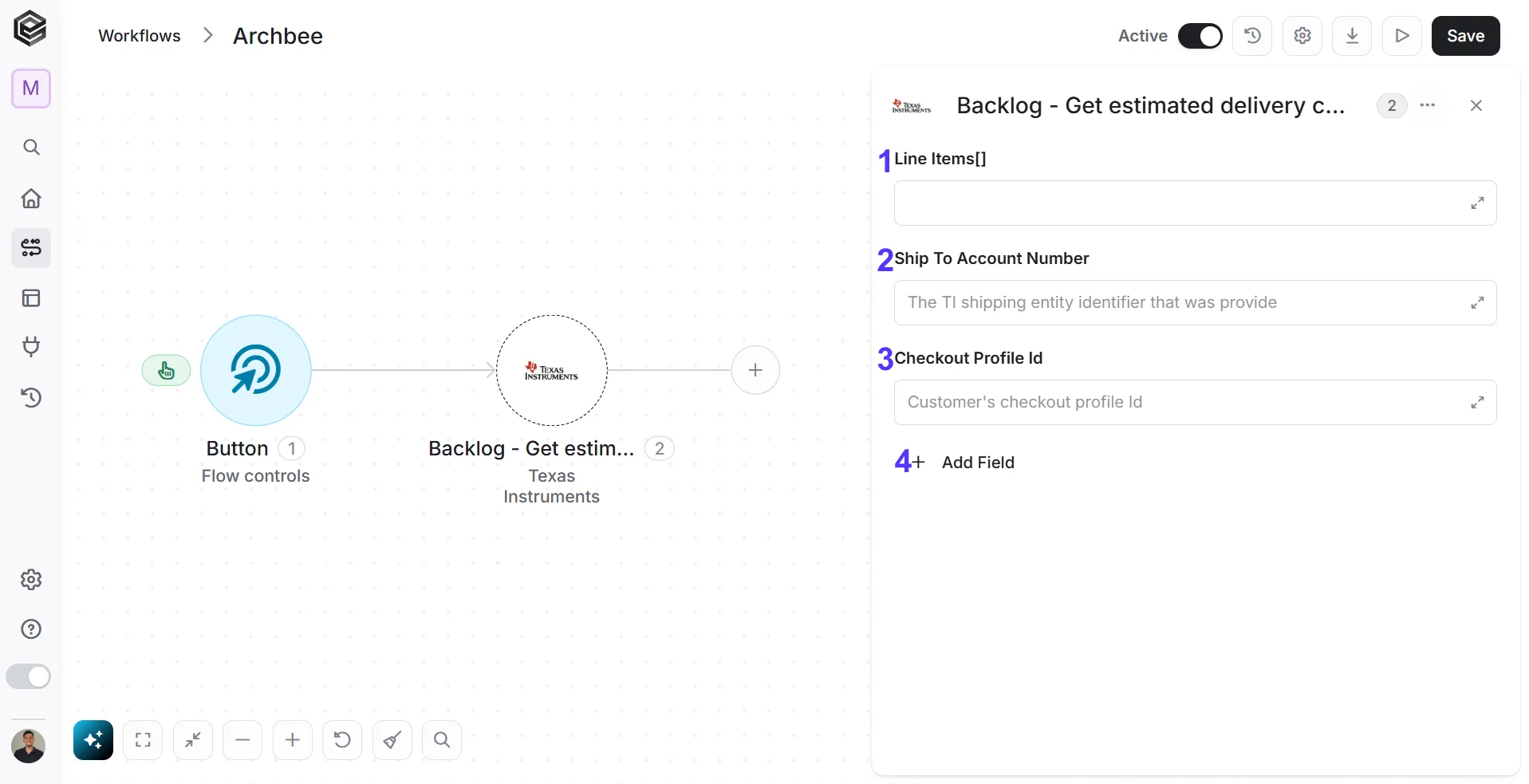Go back to the Workflows breadcrumb
Image resolution: width=1529 pixels, height=784 pixels.
pyautogui.click(x=140, y=36)
